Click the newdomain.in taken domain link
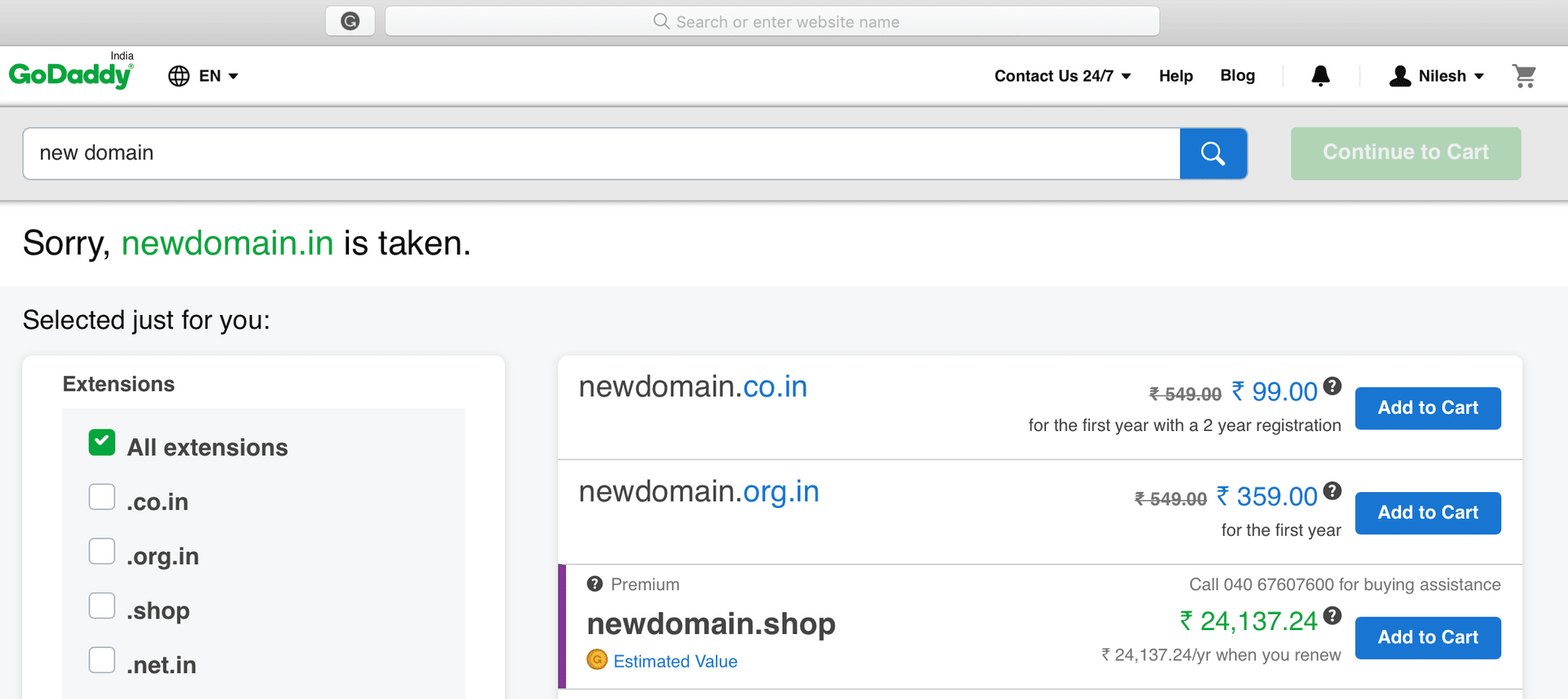This screenshot has width=1568, height=699. click(x=227, y=243)
